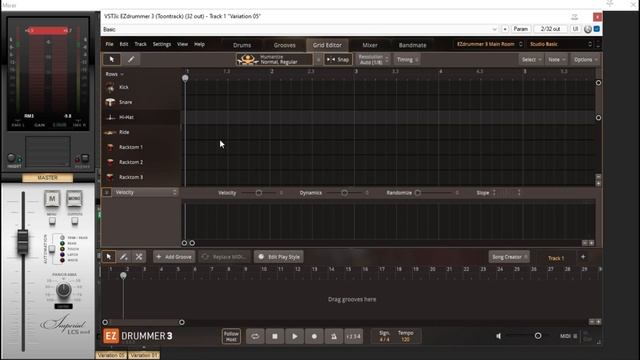
Task: Toggle the Automation mode switch
Action: pyautogui.click(x=51, y=249)
